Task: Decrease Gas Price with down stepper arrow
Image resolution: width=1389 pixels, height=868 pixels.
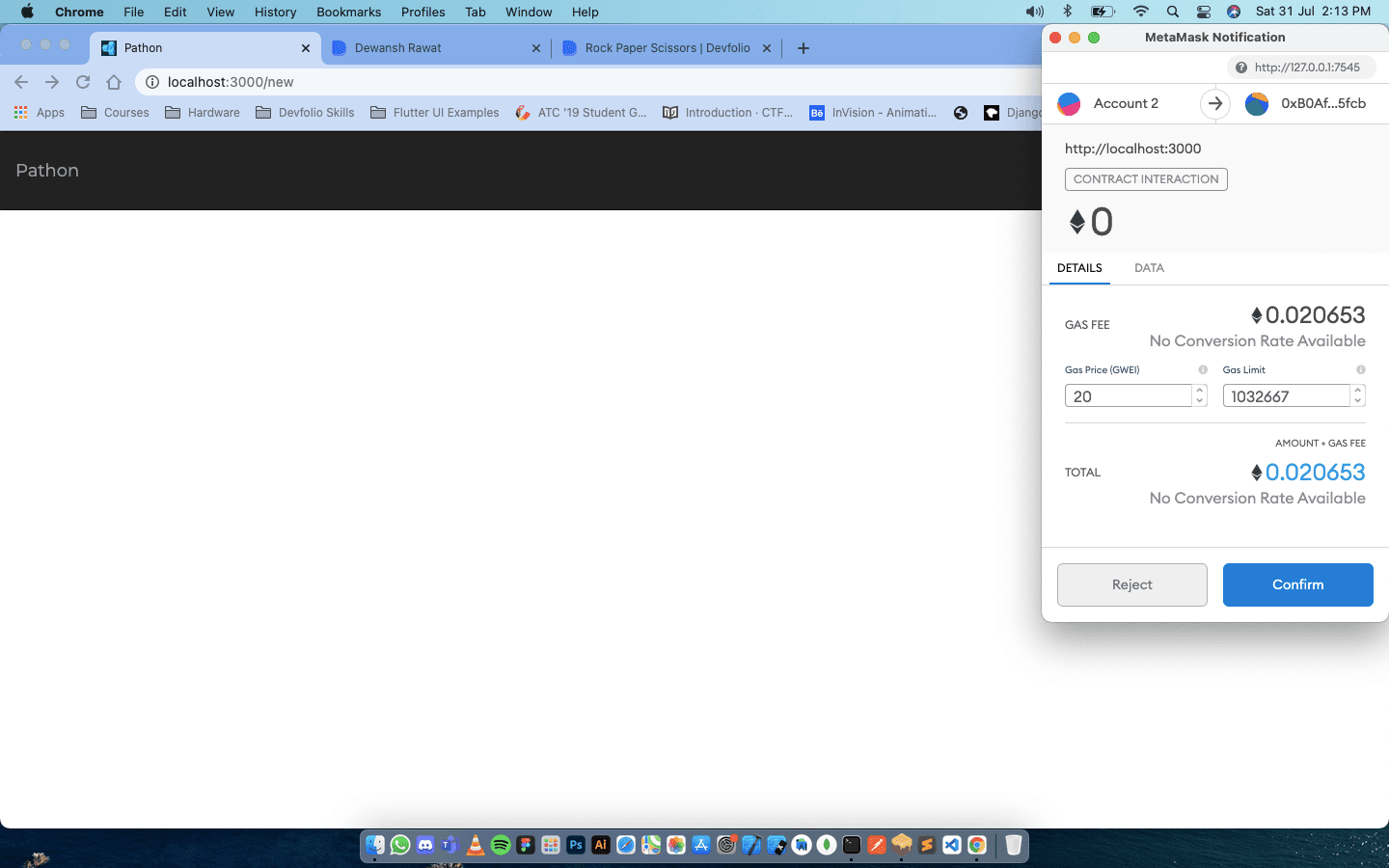Action: tap(1200, 401)
